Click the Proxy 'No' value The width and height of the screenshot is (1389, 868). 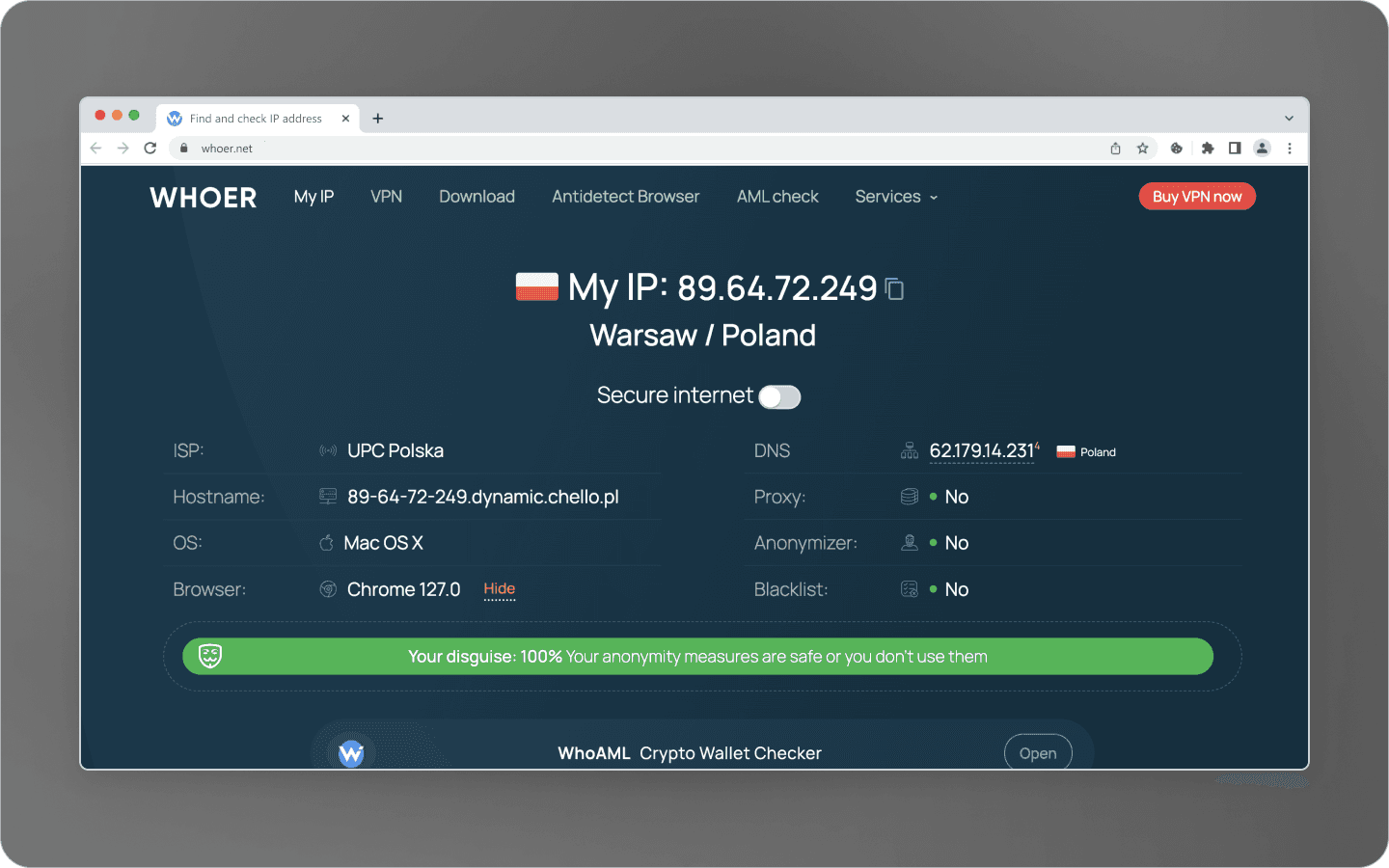(x=957, y=497)
